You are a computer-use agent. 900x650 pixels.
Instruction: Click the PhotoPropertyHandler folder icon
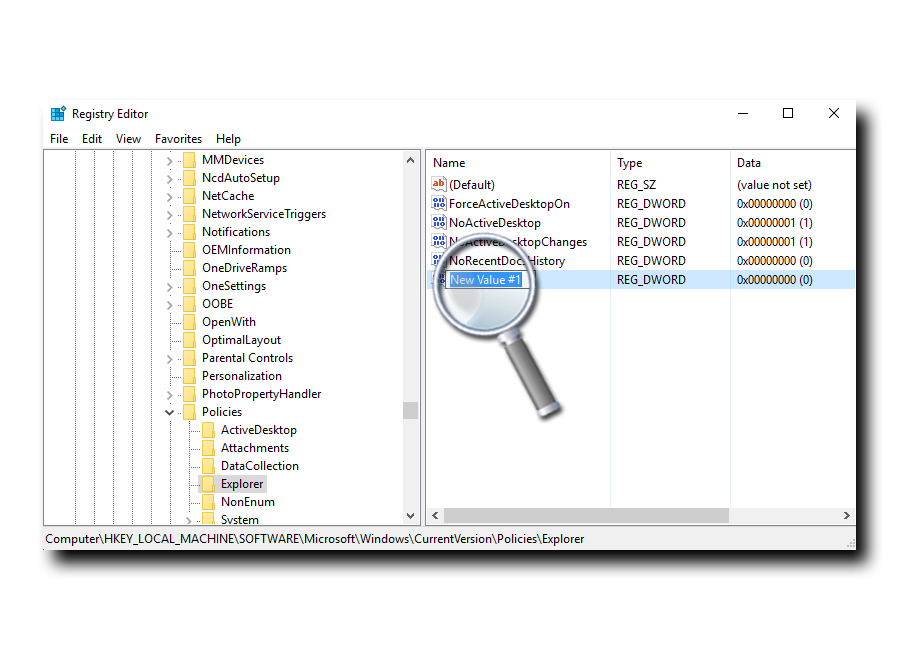(x=189, y=394)
